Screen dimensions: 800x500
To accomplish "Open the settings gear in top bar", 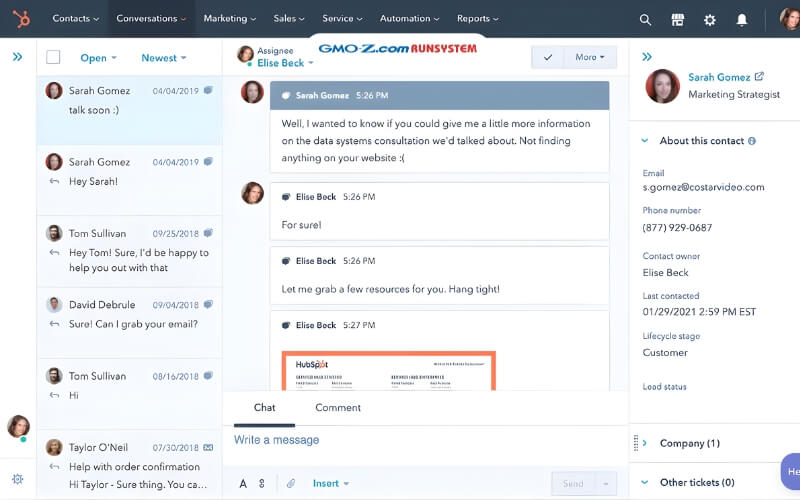I will point(710,20).
